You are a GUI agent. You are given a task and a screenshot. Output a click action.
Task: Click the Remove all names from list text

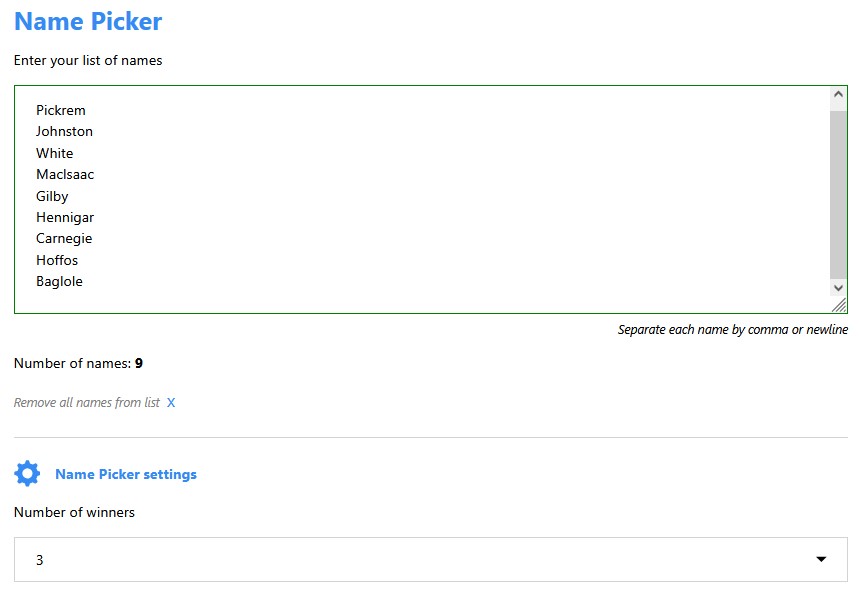[x=87, y=403]
